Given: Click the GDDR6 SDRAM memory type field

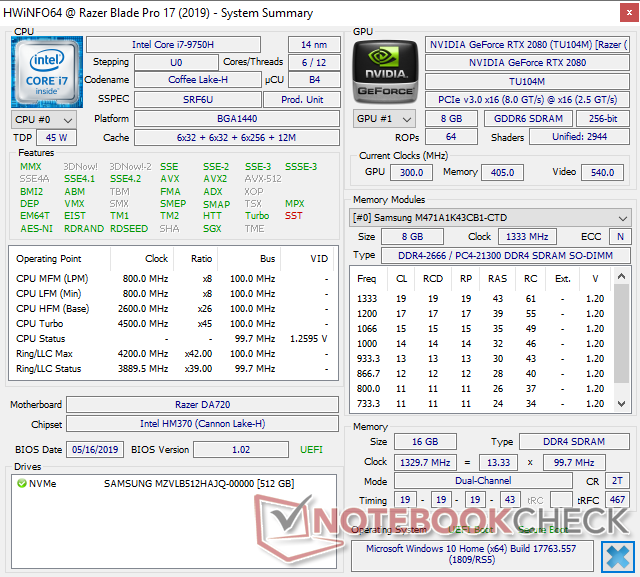Looking at the screenshot, I should [x=528, y=119].
